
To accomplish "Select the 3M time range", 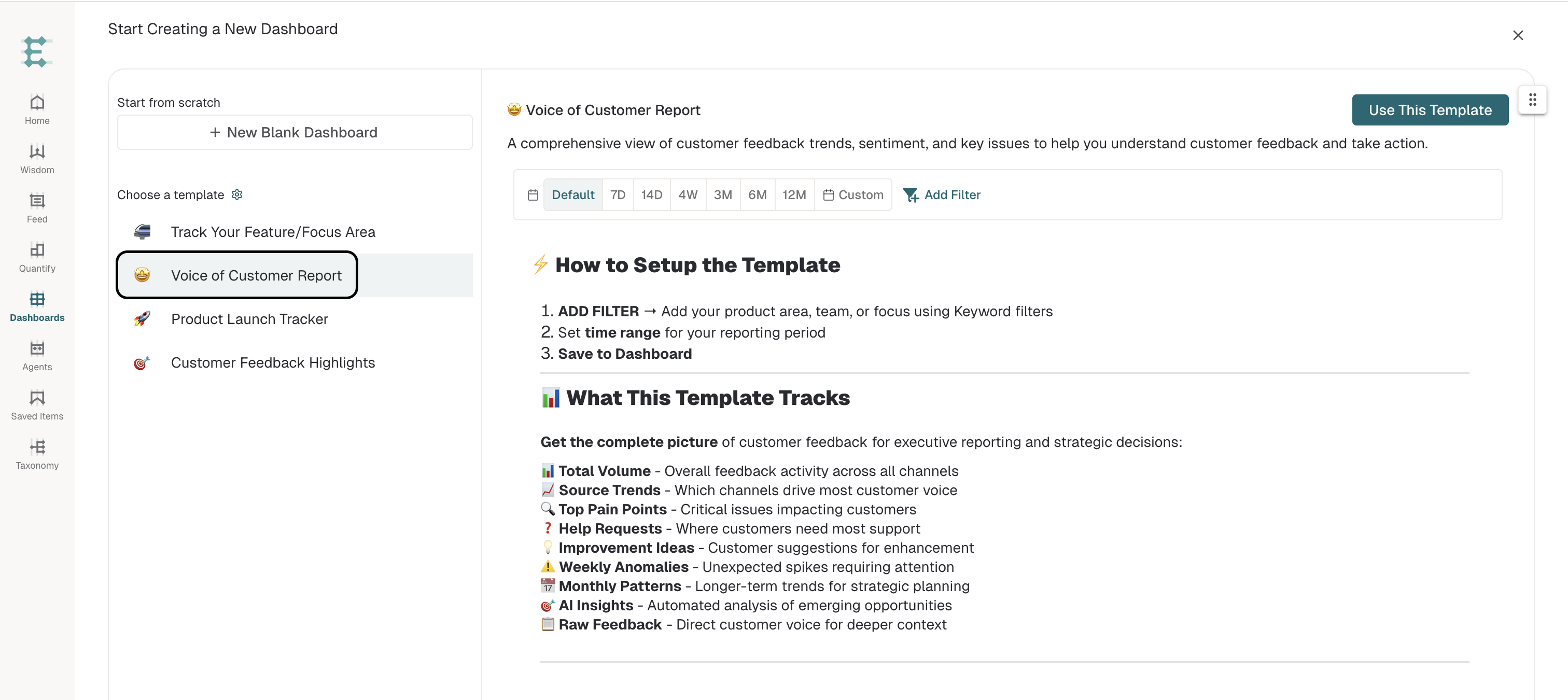I will click(x=722, y=195).
